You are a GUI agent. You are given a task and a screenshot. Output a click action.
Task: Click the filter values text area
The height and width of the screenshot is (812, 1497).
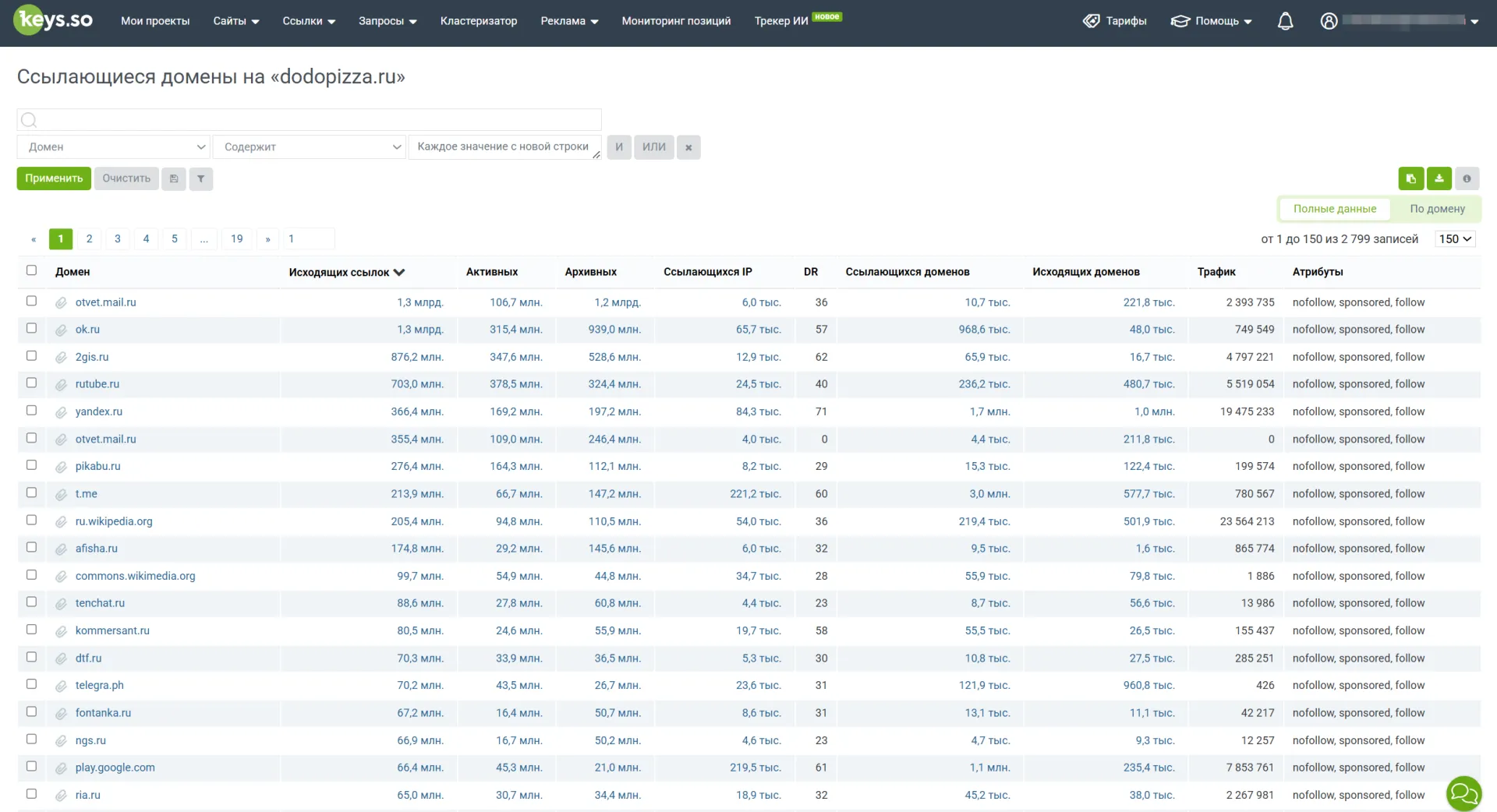pyautogui.click(x=504, y=147)
